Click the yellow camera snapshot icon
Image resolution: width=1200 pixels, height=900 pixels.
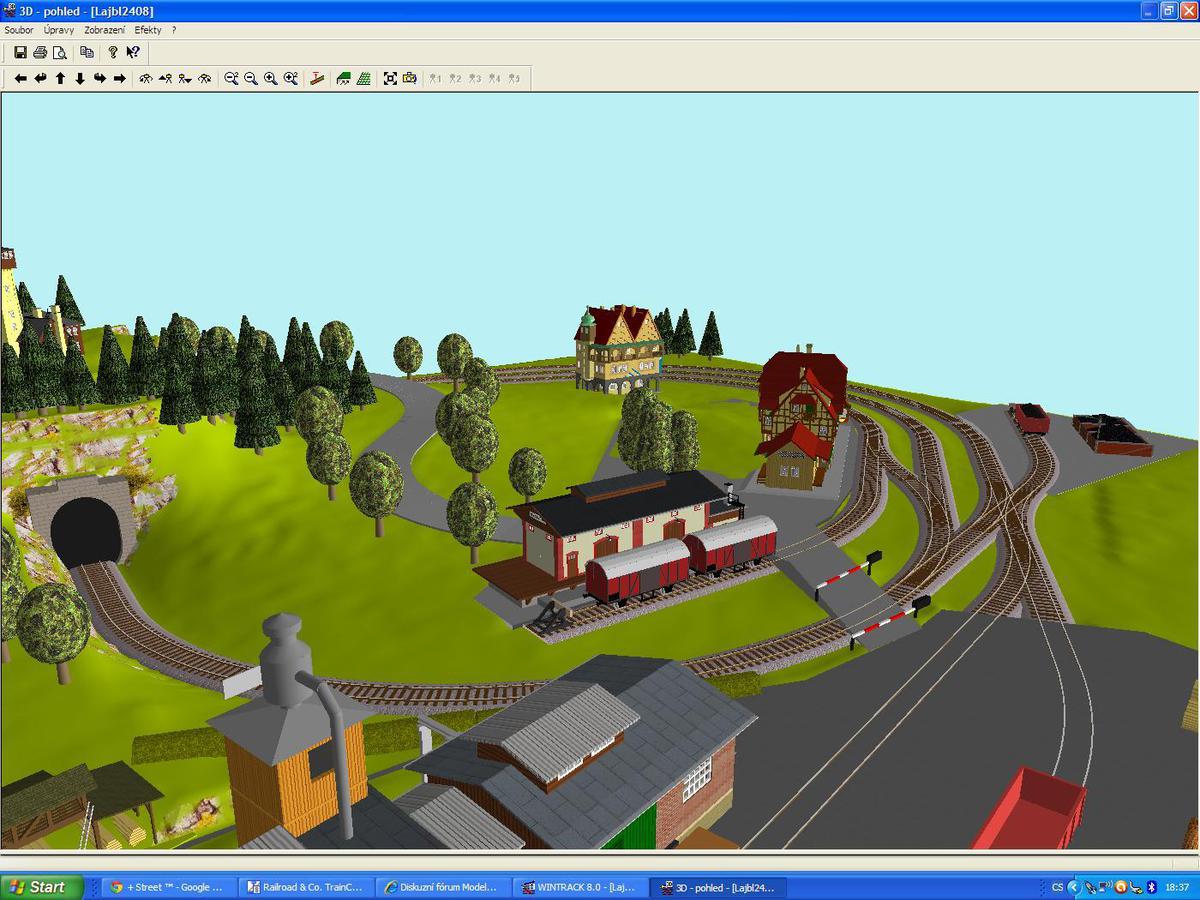pyautogui.click(x=410, y=78)
